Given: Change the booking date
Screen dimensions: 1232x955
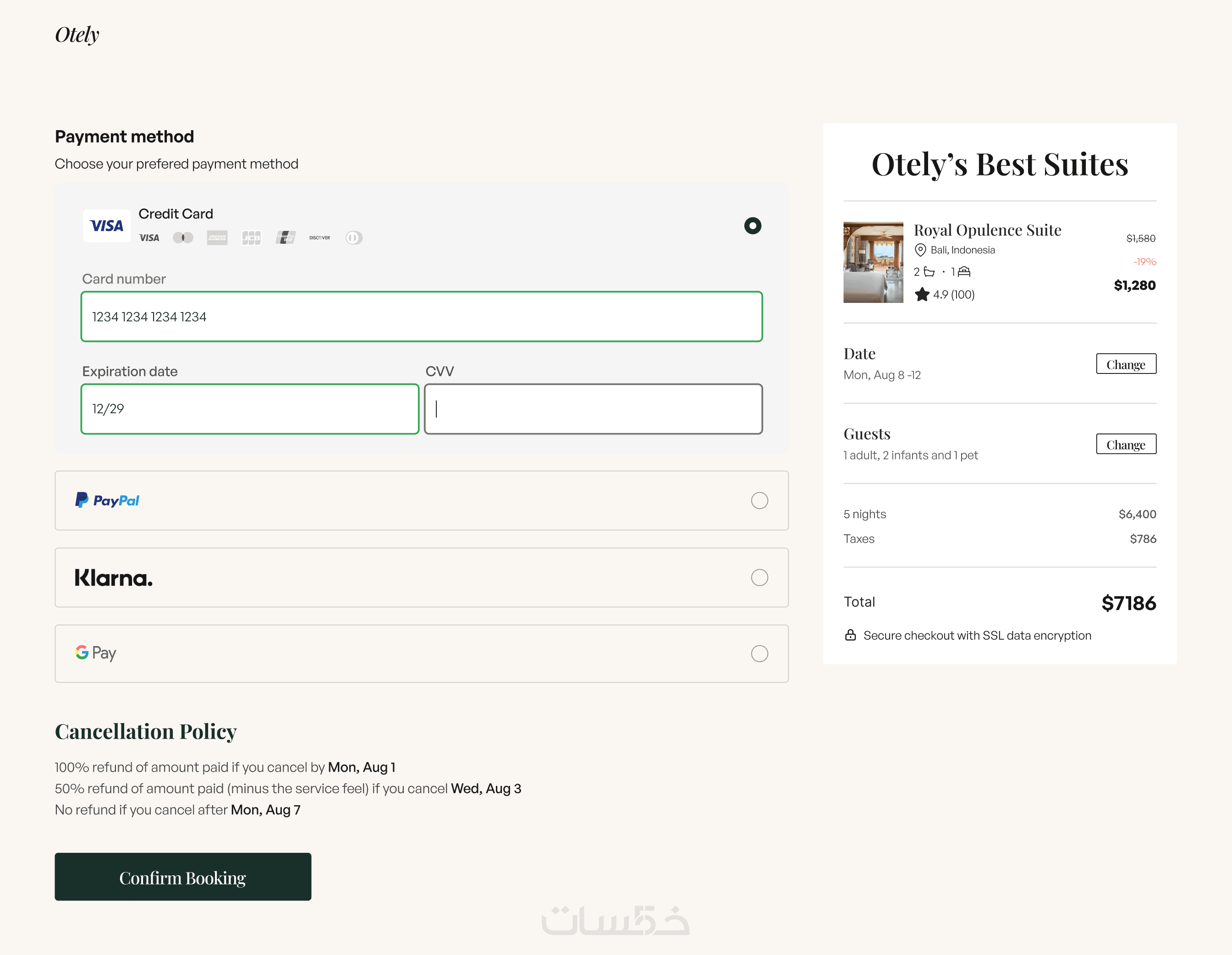Looking at the screenshot, I should [x=1126, y=364].
